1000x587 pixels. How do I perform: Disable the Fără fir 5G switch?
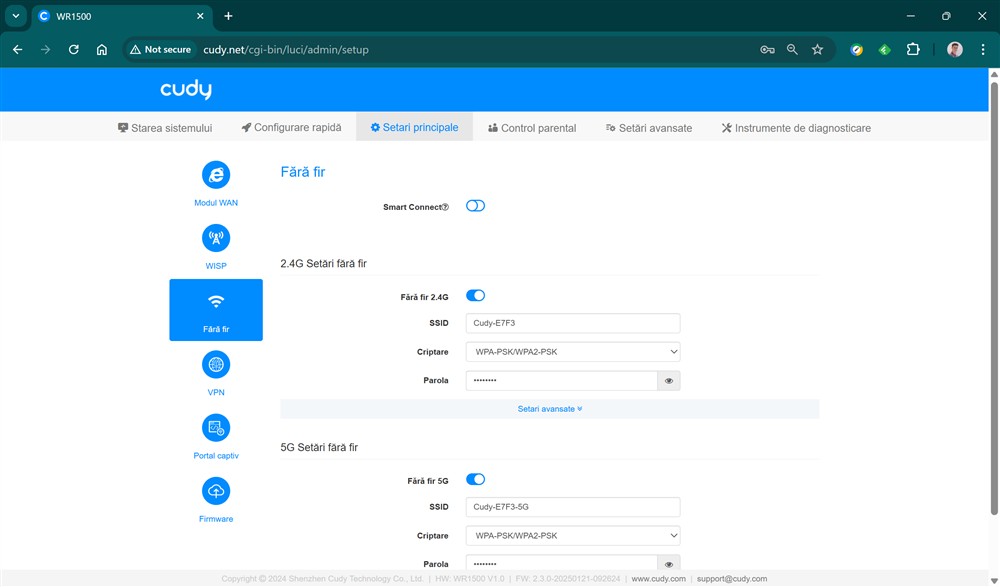pyautogui.click(x=475, y=480)
